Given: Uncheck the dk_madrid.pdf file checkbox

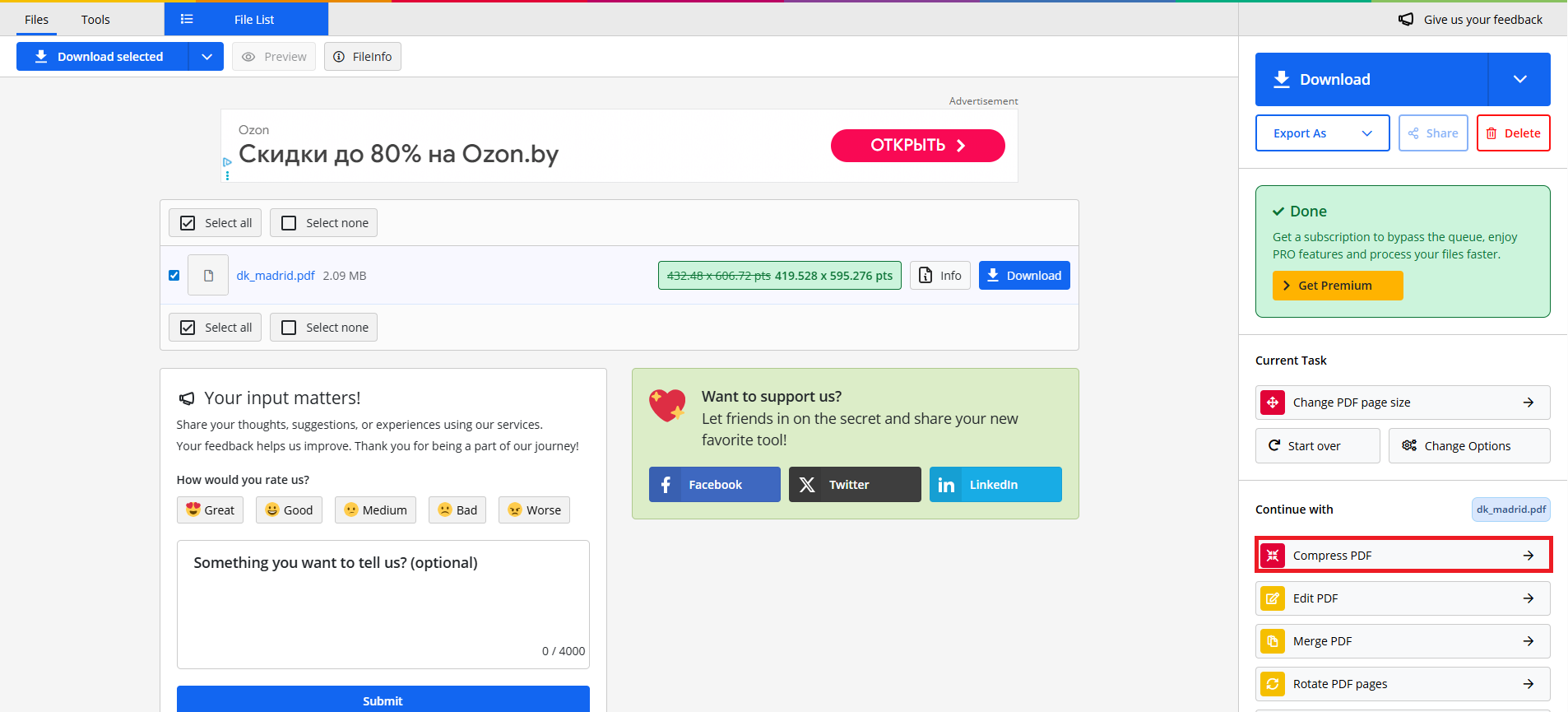Looking at the screenshot, I should pyautogui.click(x=174, y=276).
